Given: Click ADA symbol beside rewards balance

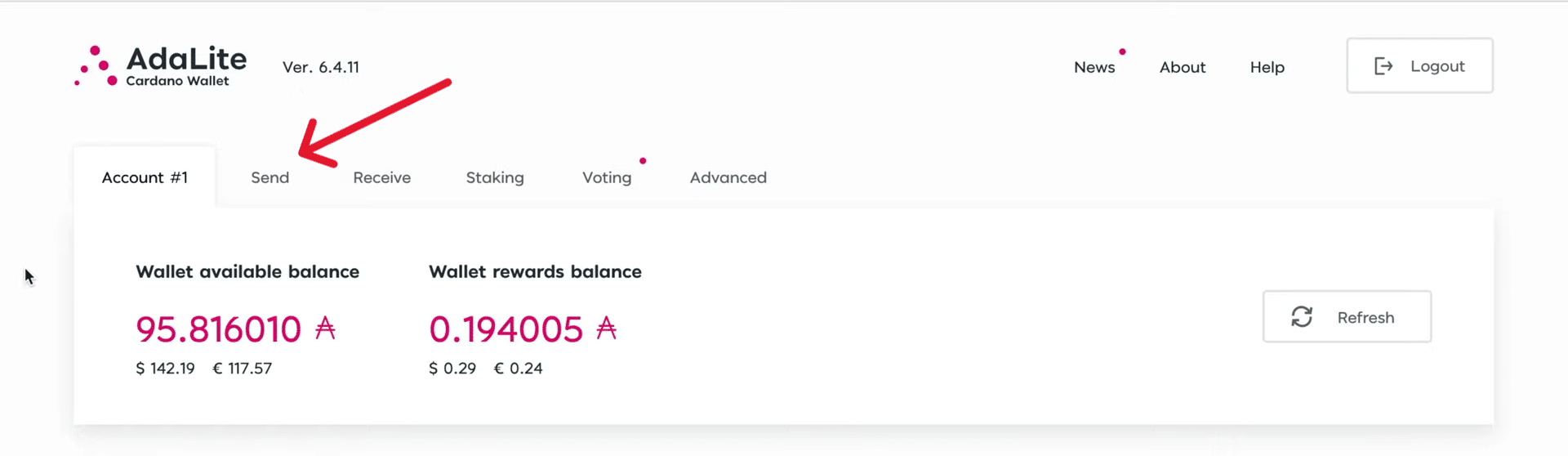Looking at the screenshot, I should point(606,329).
